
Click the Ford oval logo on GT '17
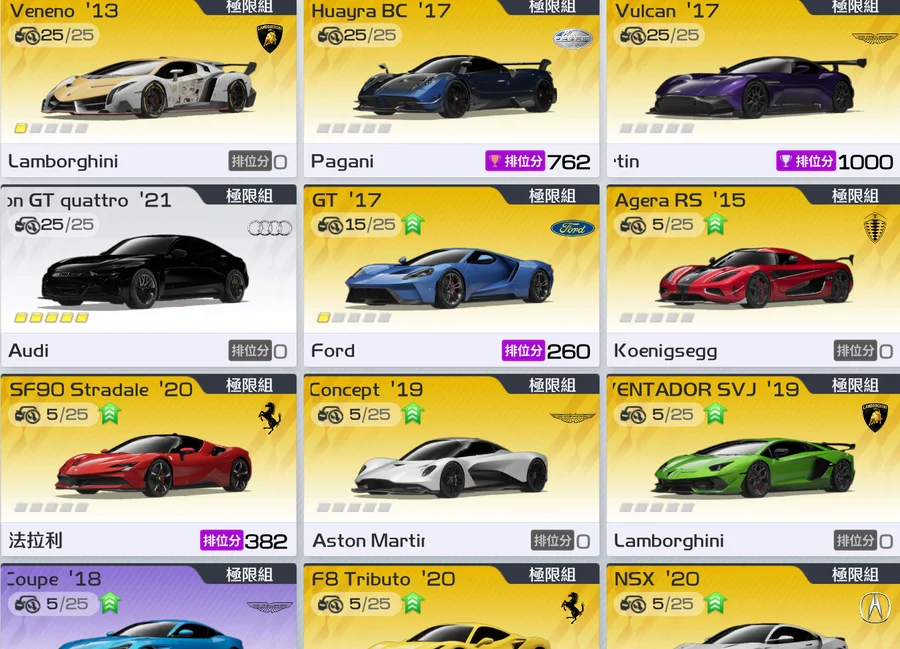tap(572, 228)
